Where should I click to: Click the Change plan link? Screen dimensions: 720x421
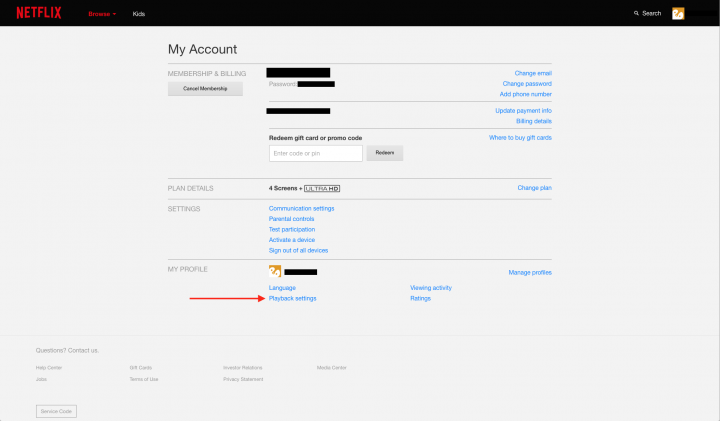click(534, 188)
